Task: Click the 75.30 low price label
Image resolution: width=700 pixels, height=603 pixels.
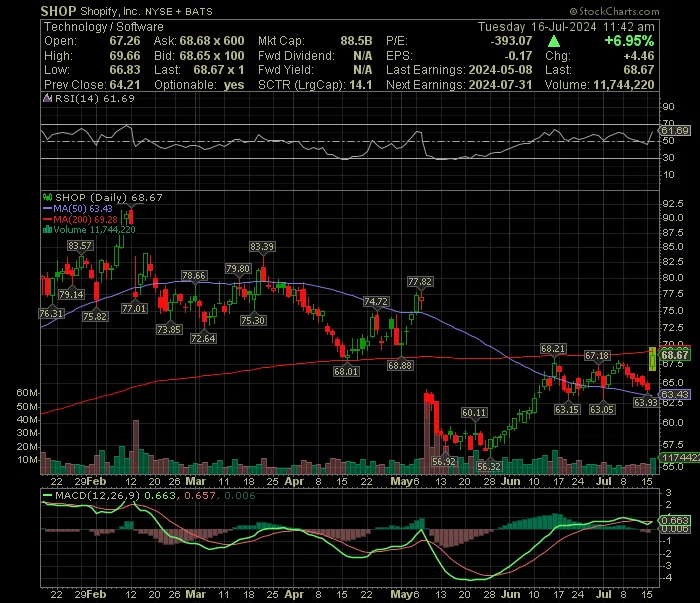Action: (x=253, y=320)
